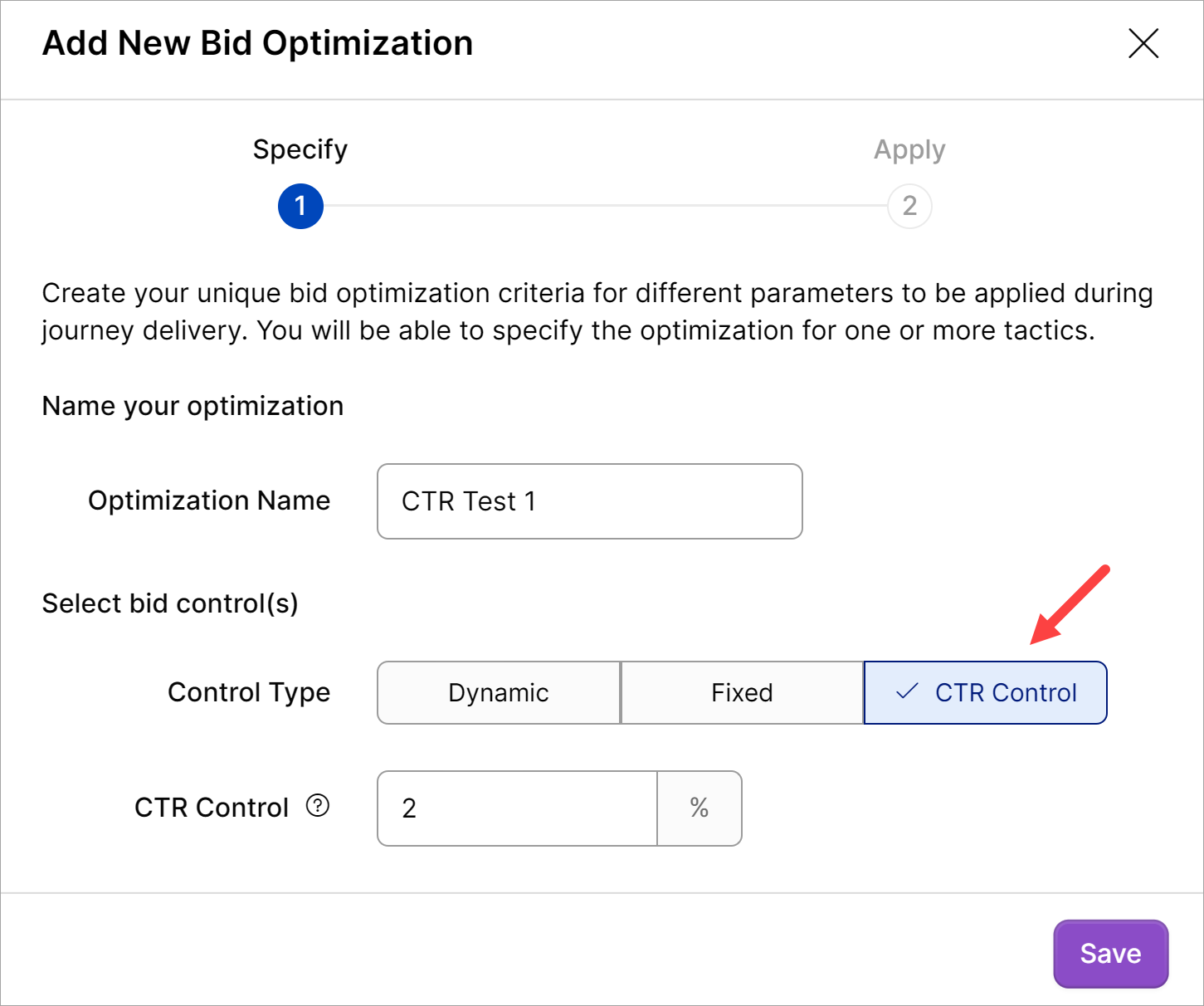The width and height of the screenshot is (1204, 1006).
Task: Switch to the Apply step label
Action: coord(909,149)
